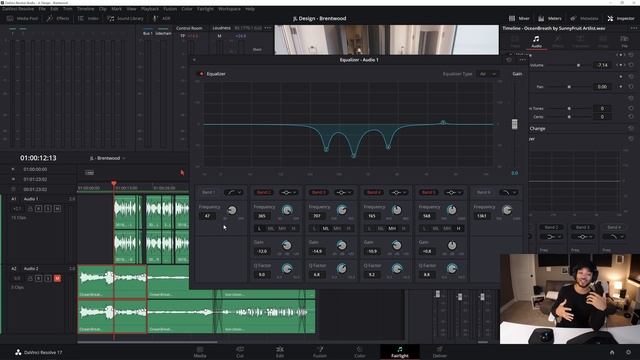
Task: Open the Edit menu
Action: pos(54,9)
